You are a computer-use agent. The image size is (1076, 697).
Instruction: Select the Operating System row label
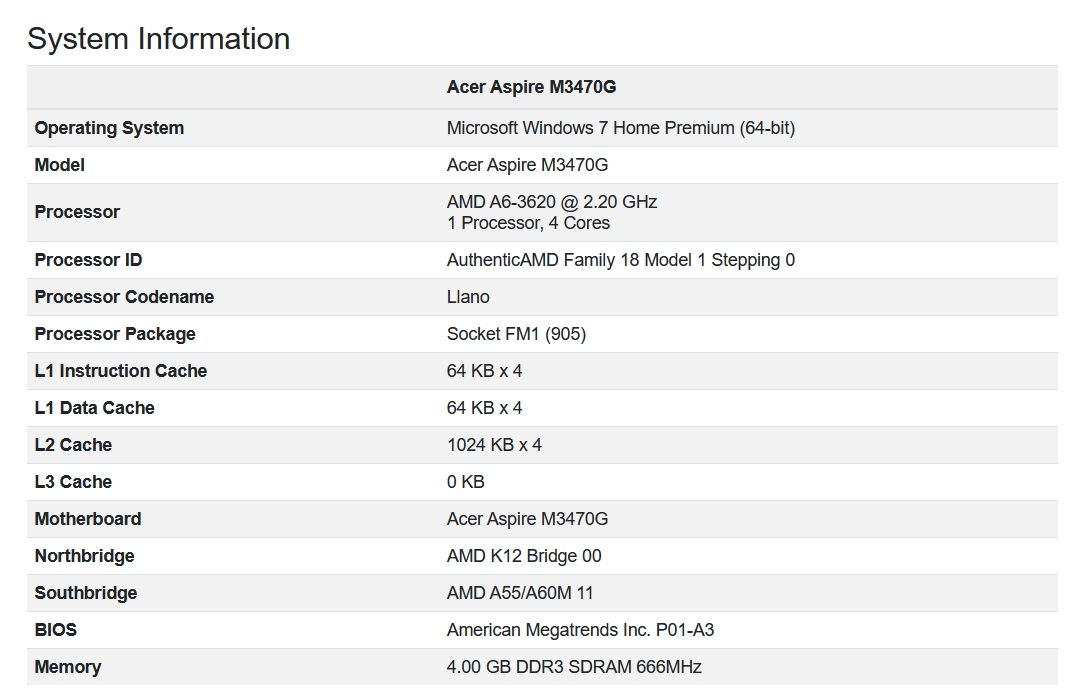coord(109,128)
